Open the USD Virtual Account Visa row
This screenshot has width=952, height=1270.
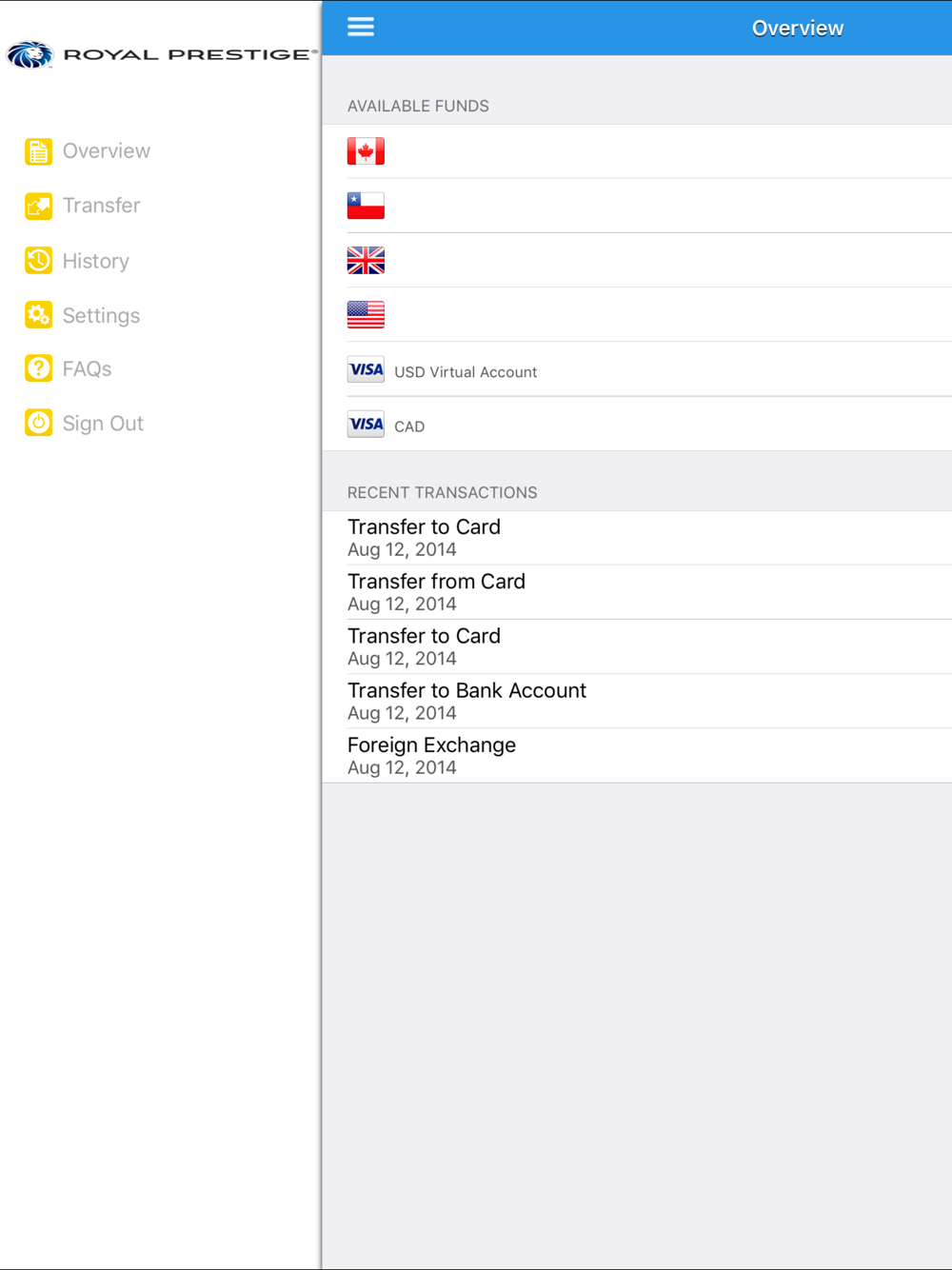tap(637, 369)
